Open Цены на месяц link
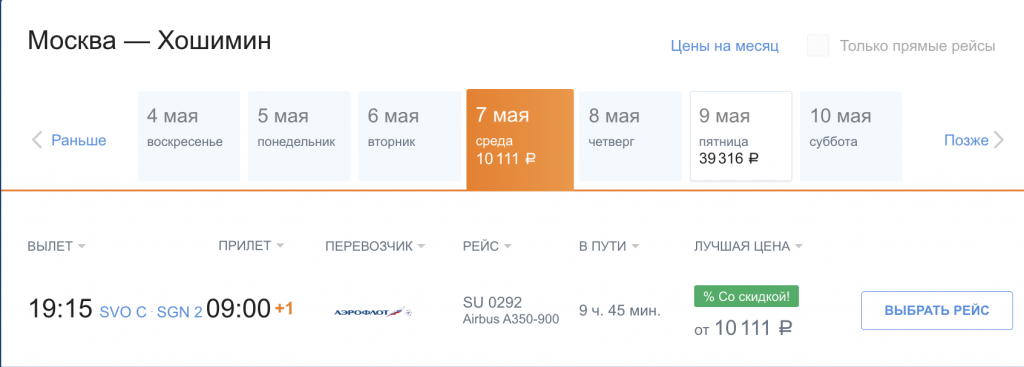 click(725, 46)
